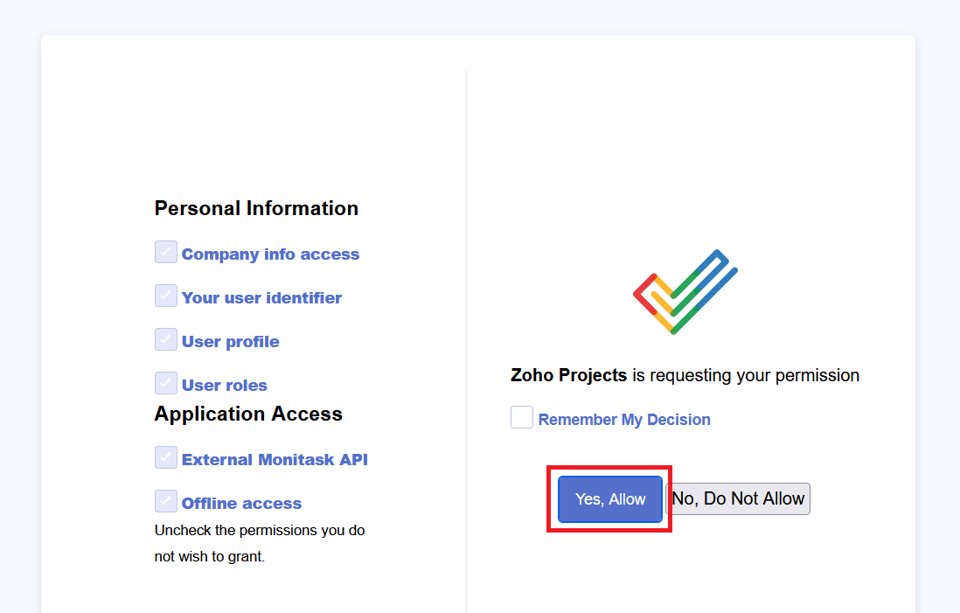Image resolution: width=960 pixels, height=613 pixels.
Task: Click the Offline access label text
Action: point(241,503)
